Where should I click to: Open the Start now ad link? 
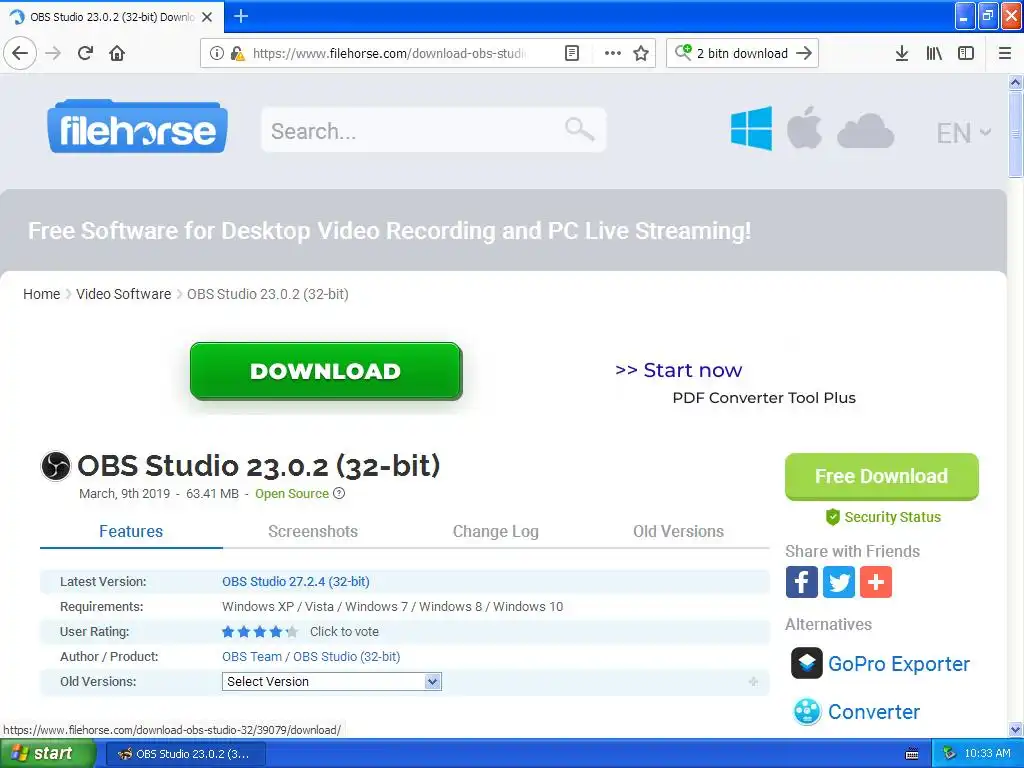(679, 370)
